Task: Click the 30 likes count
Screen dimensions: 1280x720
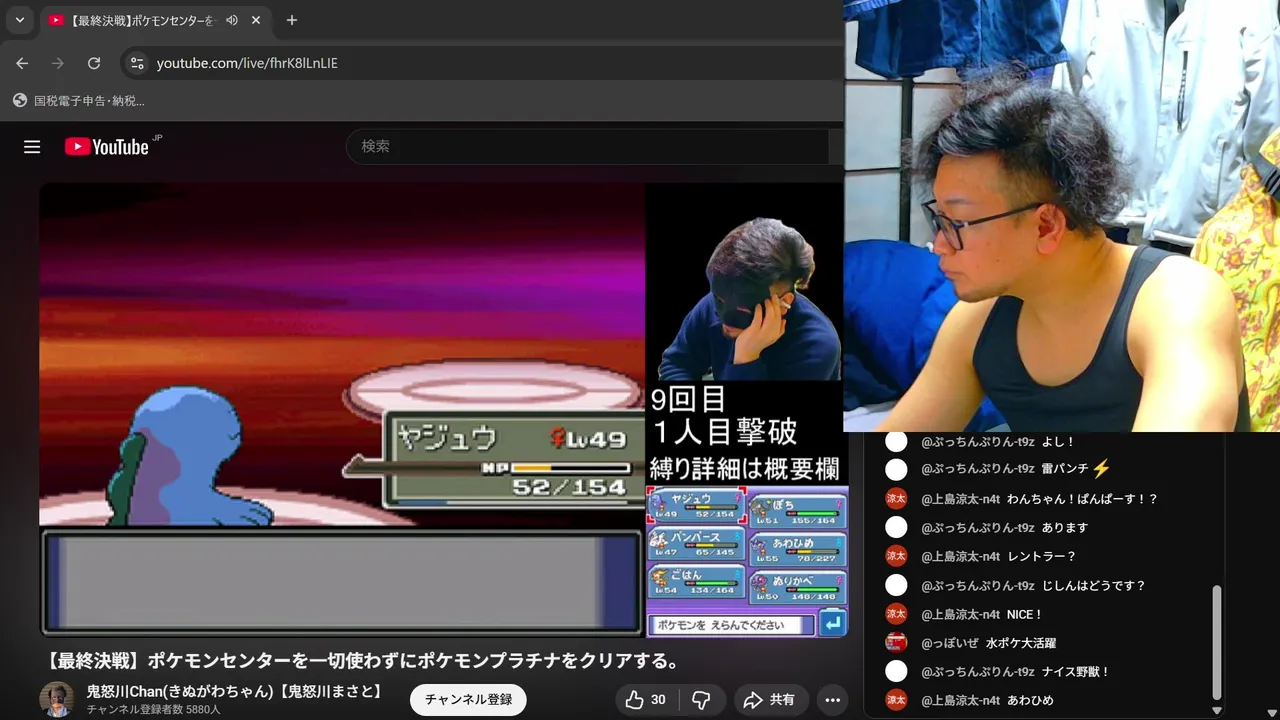Action: point(658,700)
